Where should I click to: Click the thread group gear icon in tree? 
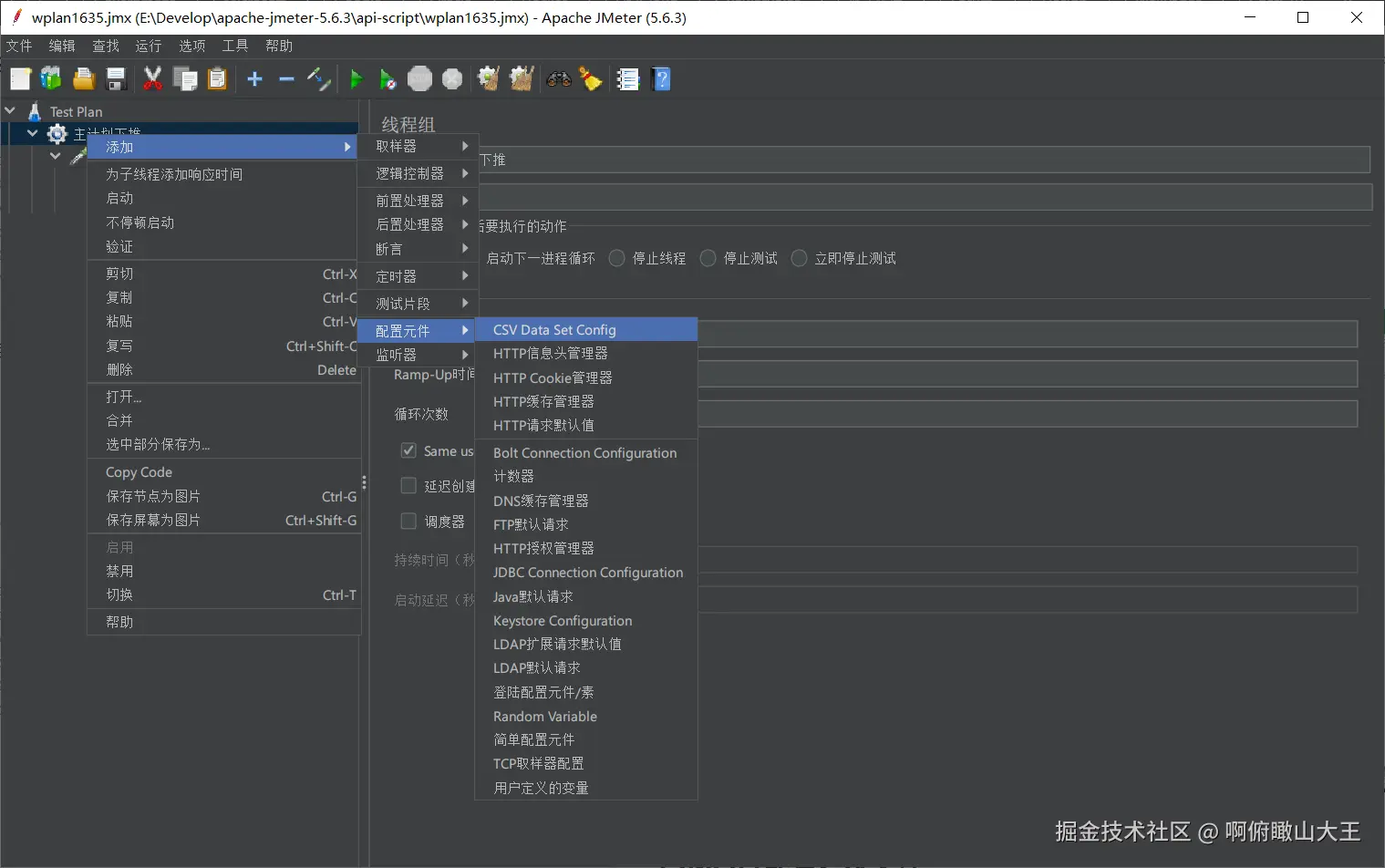(x=57, y=134)
